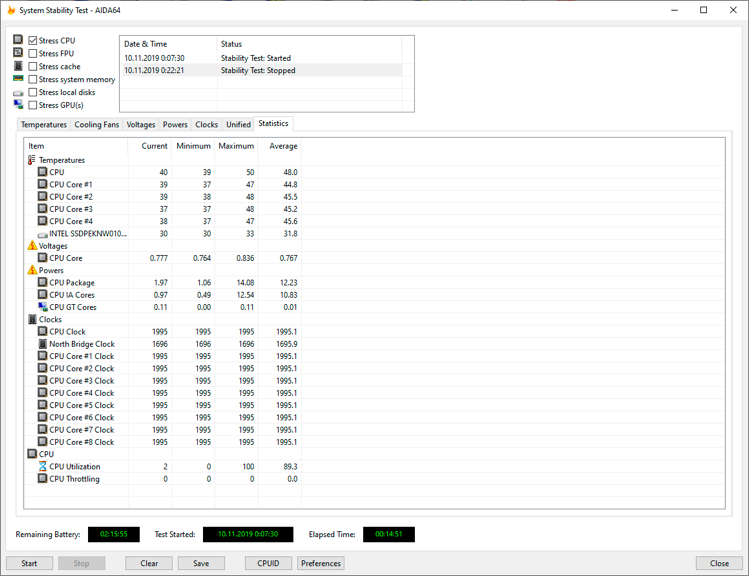Click the North Bridge Clock chip icon
This screenshot has width=749, height=576.
(x=43, y=344)
